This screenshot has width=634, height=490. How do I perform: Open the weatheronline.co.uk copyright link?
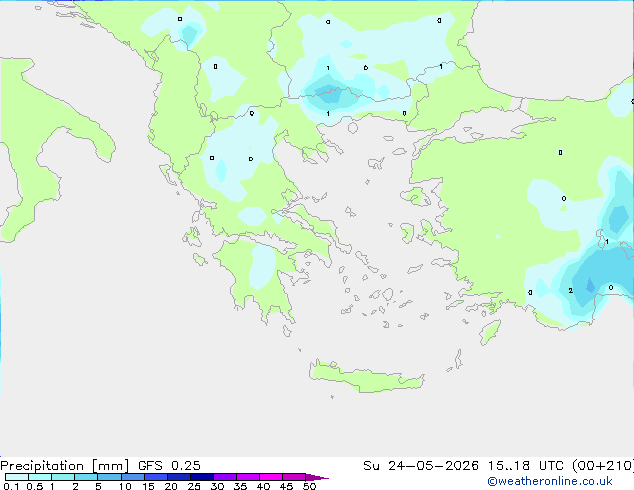coord(550,481)
